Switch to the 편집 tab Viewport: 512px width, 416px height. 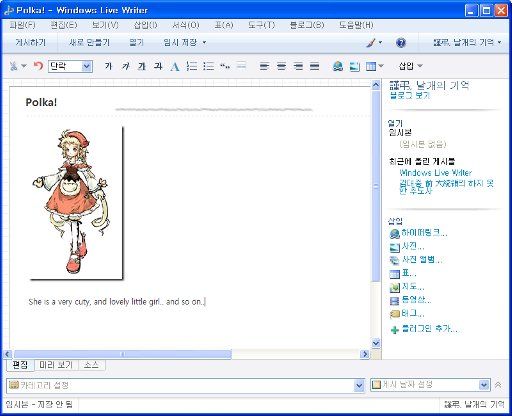(x=20, y=365)
